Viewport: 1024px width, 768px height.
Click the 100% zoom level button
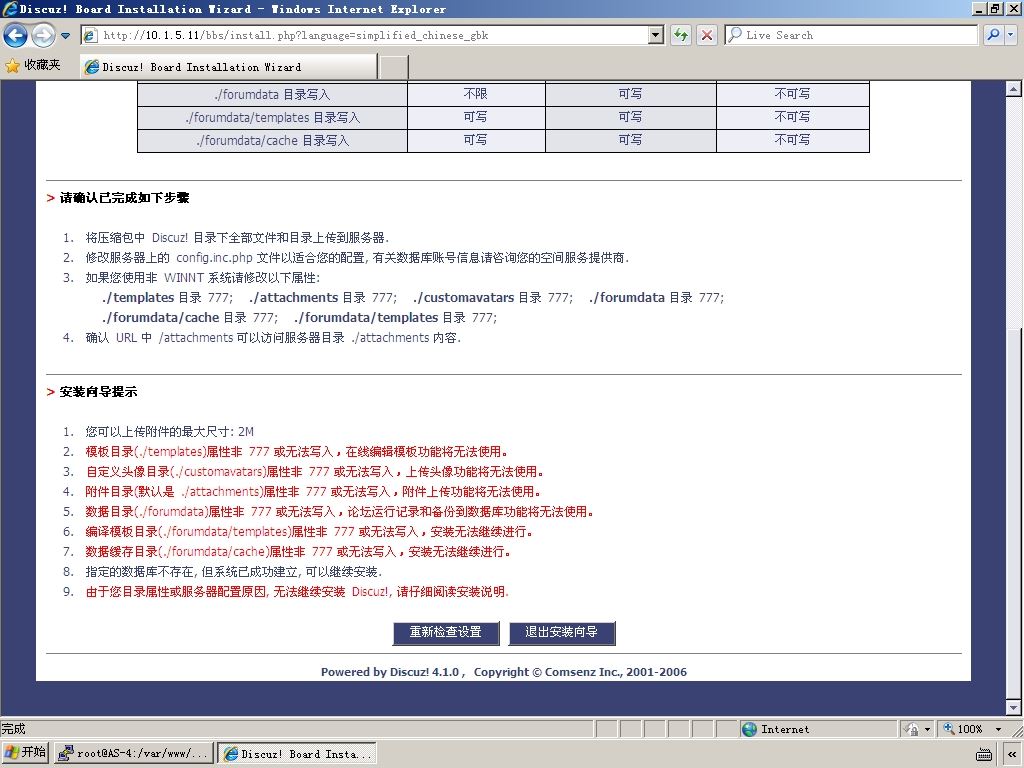[964, 729]
